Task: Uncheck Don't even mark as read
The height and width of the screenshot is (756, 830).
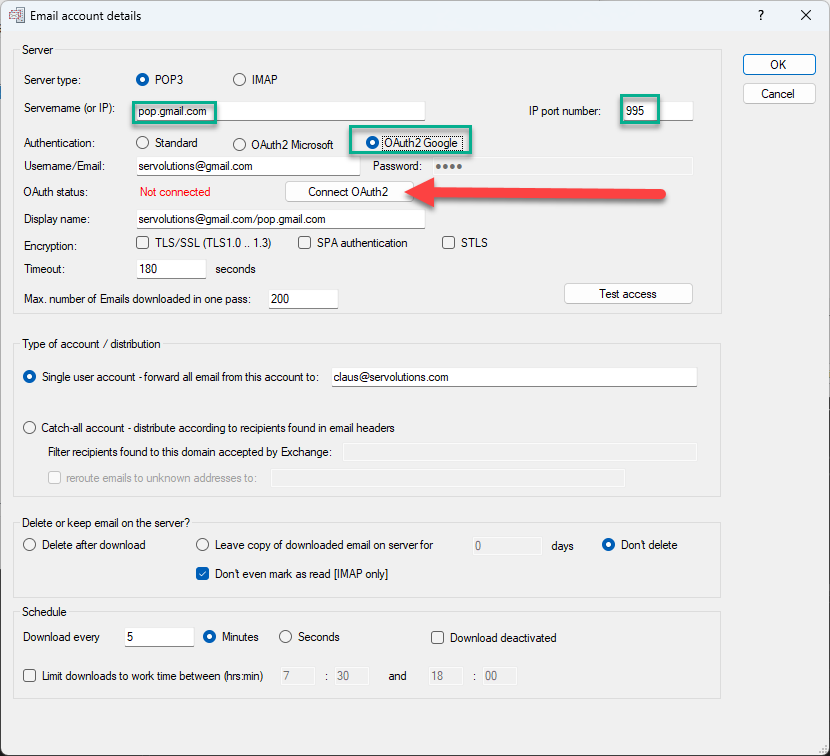Action: tap(202, 574)
